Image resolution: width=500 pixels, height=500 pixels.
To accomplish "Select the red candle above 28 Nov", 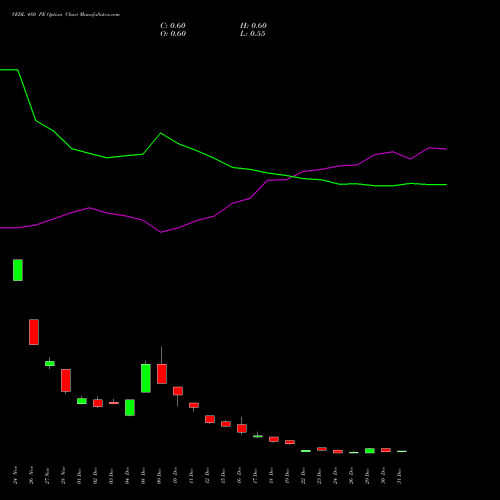I will point(66,380).
